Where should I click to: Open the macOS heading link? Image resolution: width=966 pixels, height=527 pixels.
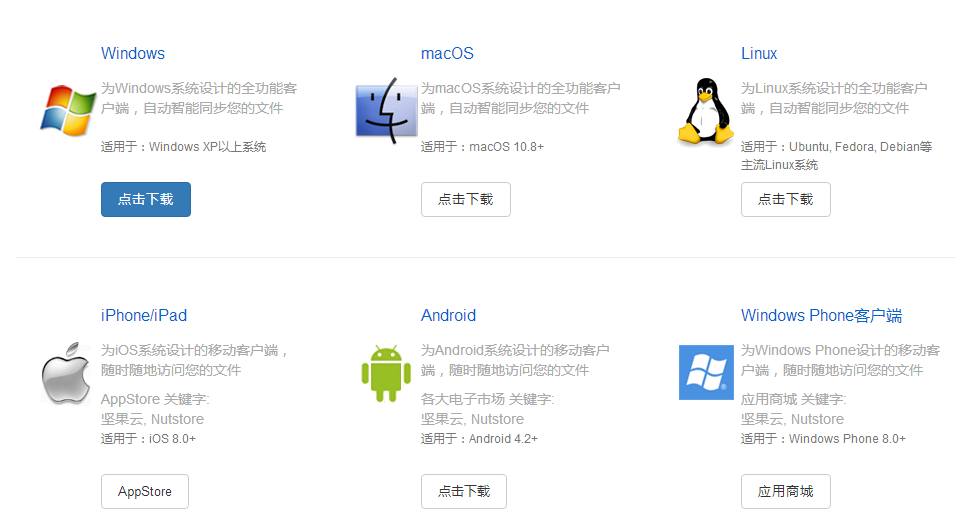pyautogui.click(x=447, y=54)
